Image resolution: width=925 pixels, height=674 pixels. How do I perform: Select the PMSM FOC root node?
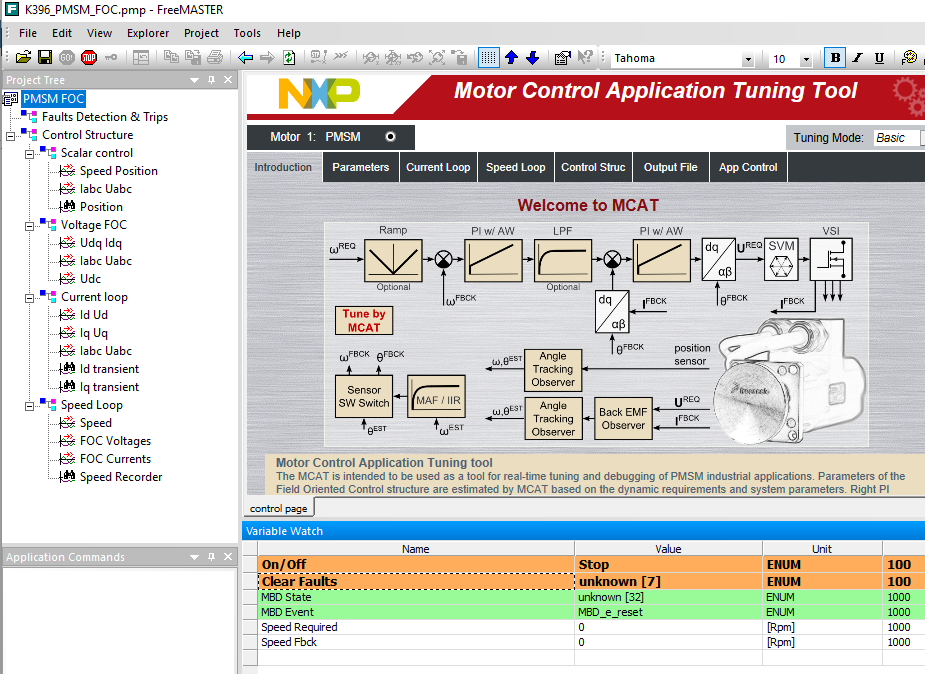53,98
